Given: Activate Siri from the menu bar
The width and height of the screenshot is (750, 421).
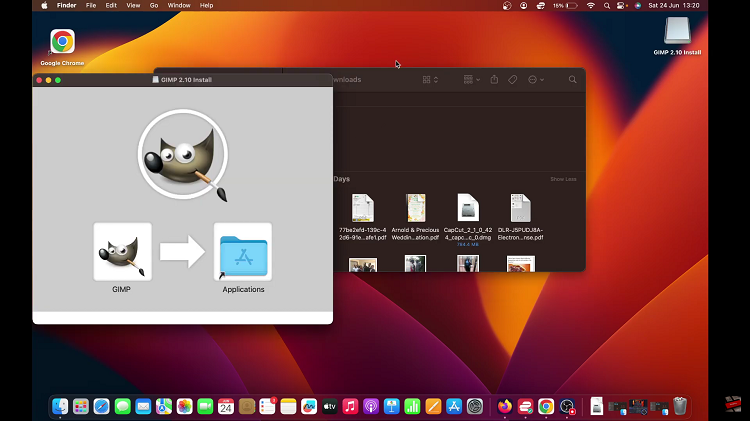Looking at the screenshot, I should pos(638,6).
